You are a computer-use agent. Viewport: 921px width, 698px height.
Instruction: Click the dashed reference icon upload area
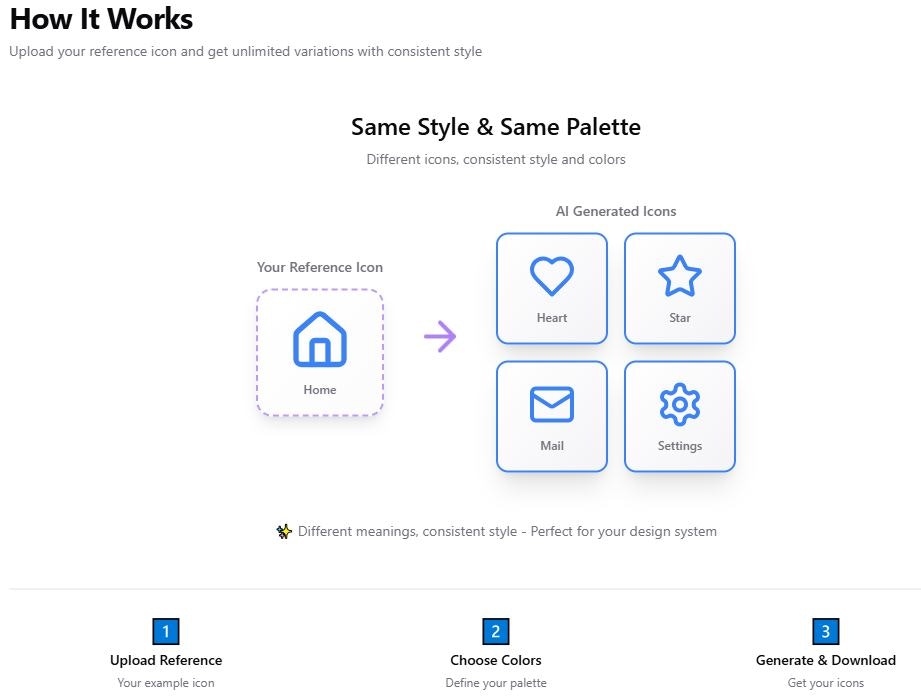319,352
